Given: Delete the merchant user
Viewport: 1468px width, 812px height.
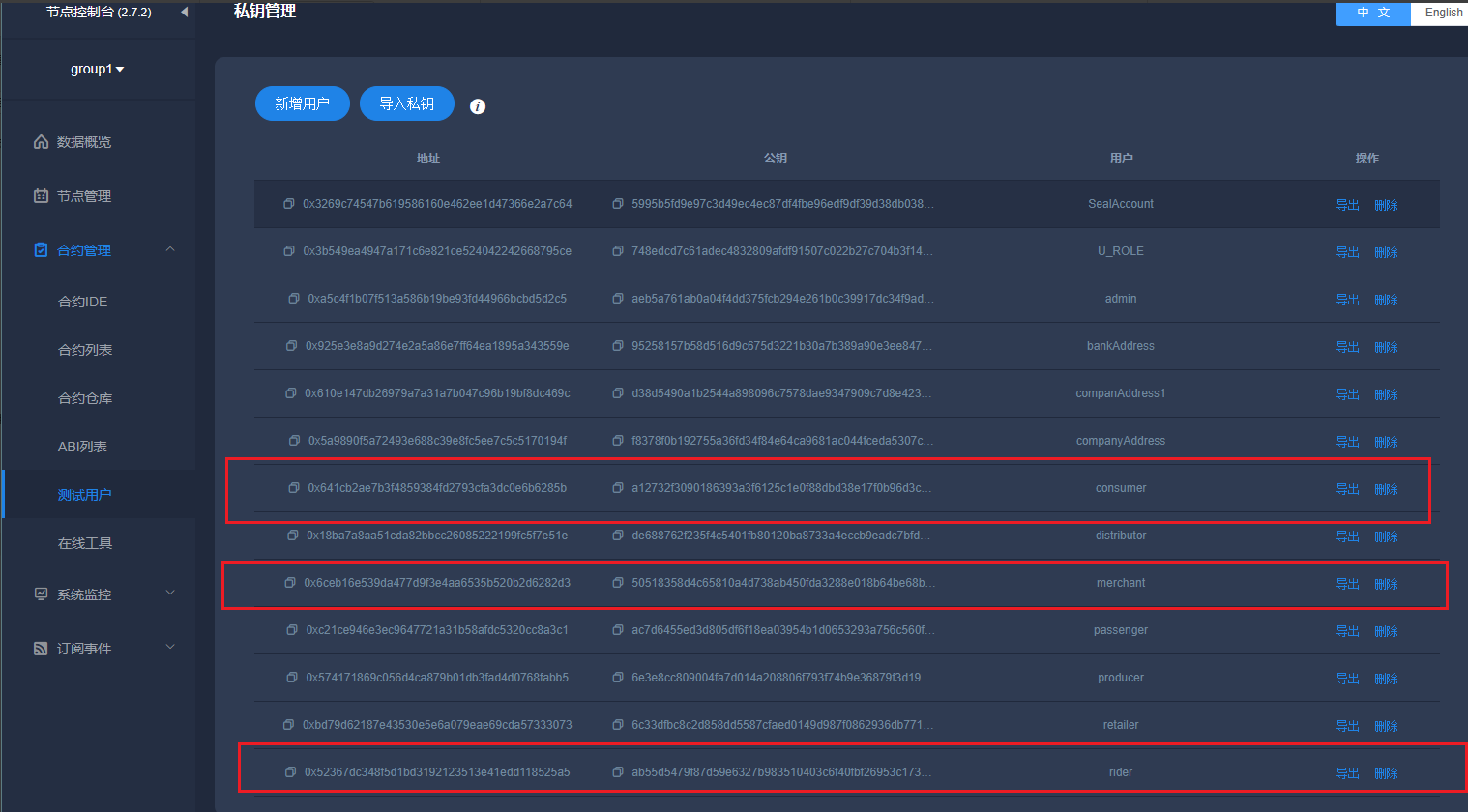Looking at the screenshot, I should point(1386,584).
